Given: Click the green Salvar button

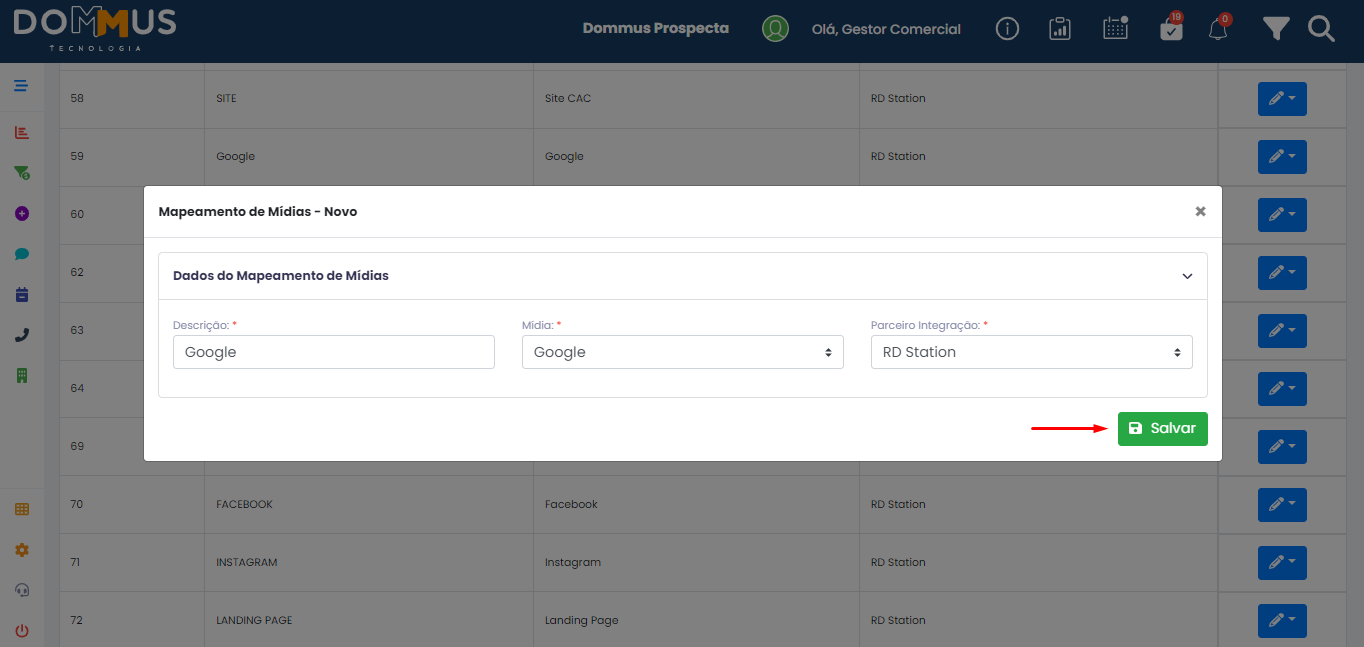Looking at the screenshot, I should [x=1162, y=429].
